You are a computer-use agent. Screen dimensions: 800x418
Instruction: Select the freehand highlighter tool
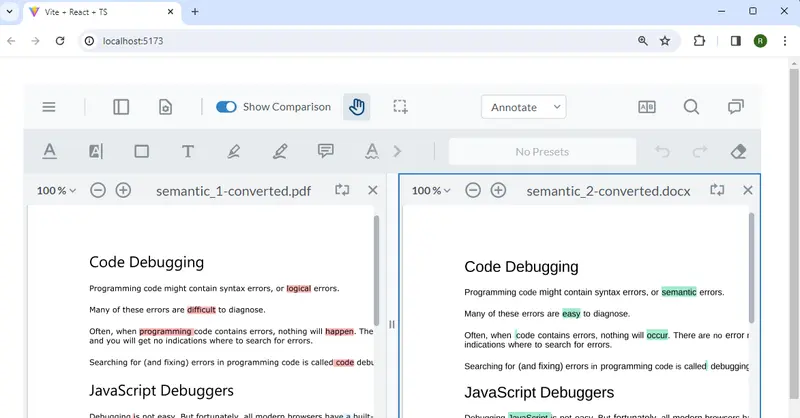[234, 151]
